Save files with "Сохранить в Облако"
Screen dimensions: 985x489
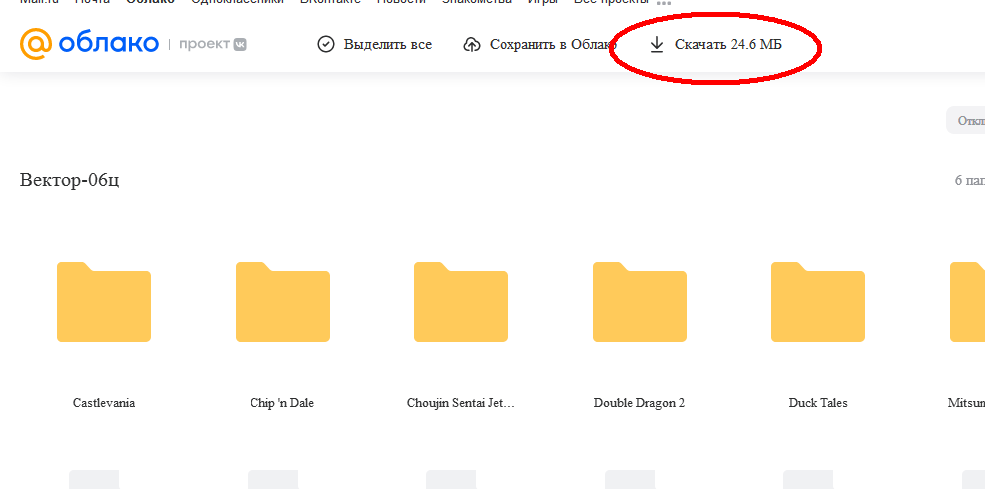[x=540, y=45]
